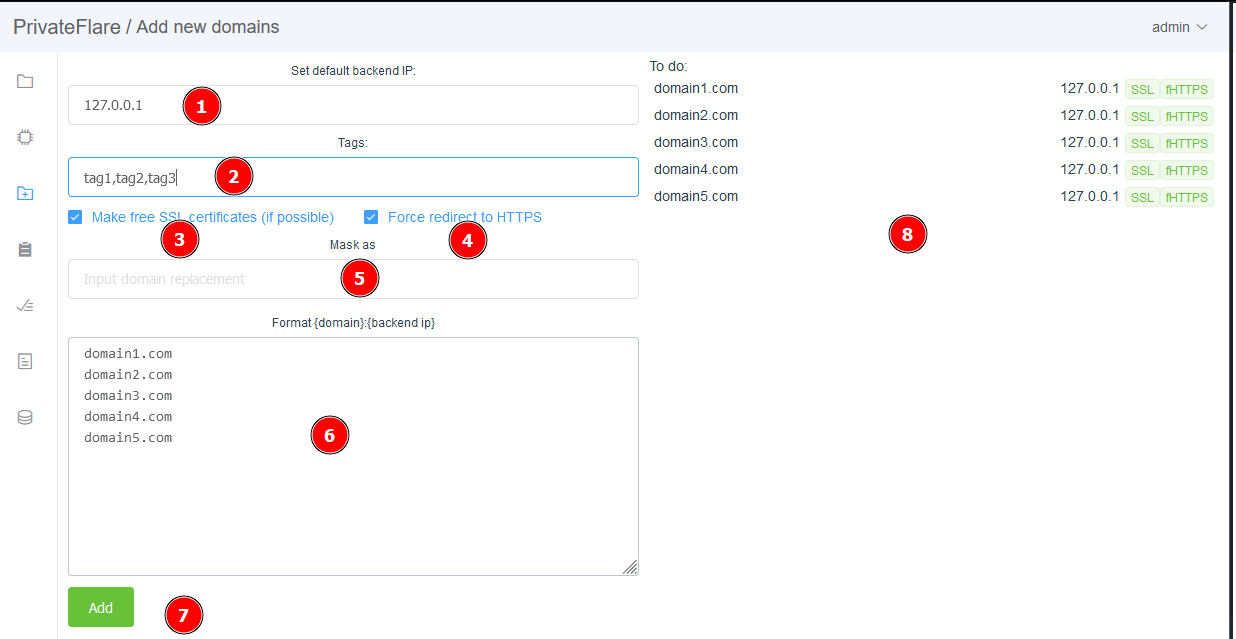Click the Add button

[101, 607]
